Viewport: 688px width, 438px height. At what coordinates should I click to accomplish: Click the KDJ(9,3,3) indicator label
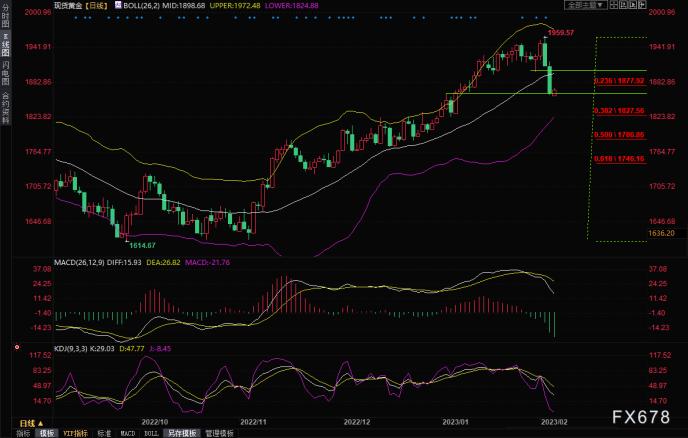pos(71,349)
